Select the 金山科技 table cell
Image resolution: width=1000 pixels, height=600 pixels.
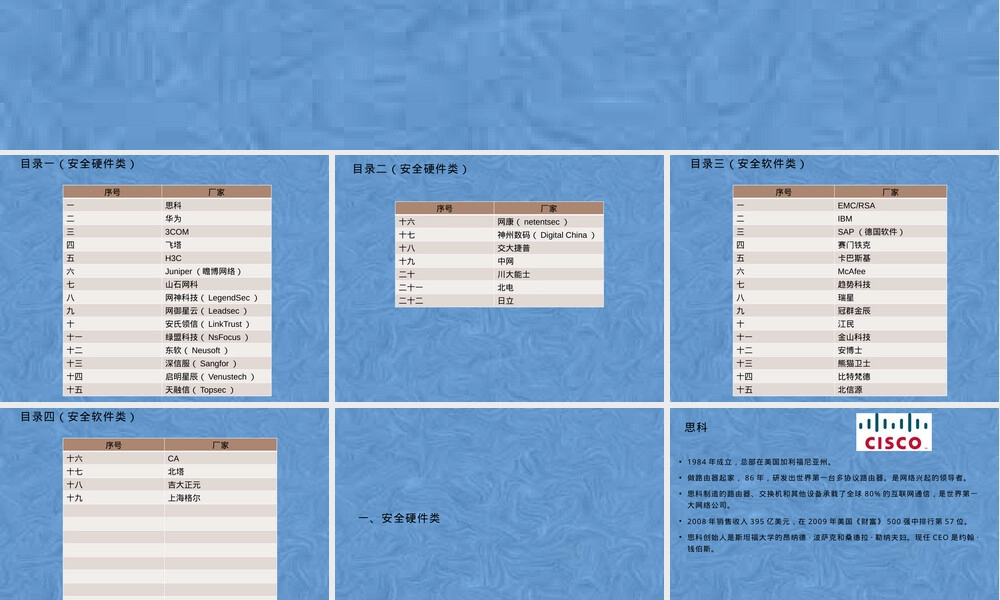click(x=890, y=337)
